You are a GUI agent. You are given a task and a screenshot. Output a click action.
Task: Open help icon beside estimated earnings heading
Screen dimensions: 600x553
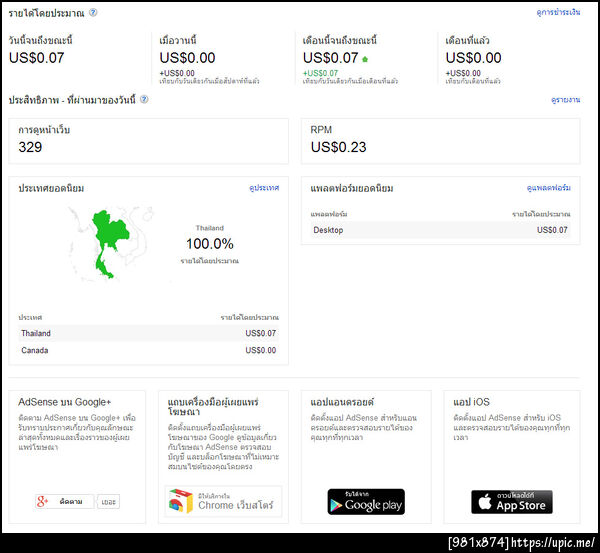click(93, 13)
